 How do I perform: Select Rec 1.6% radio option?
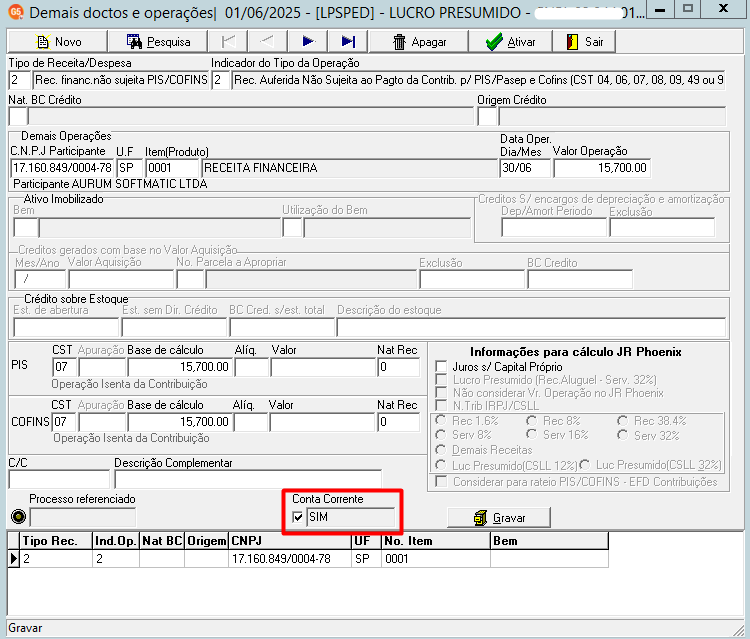click(441, 421)
